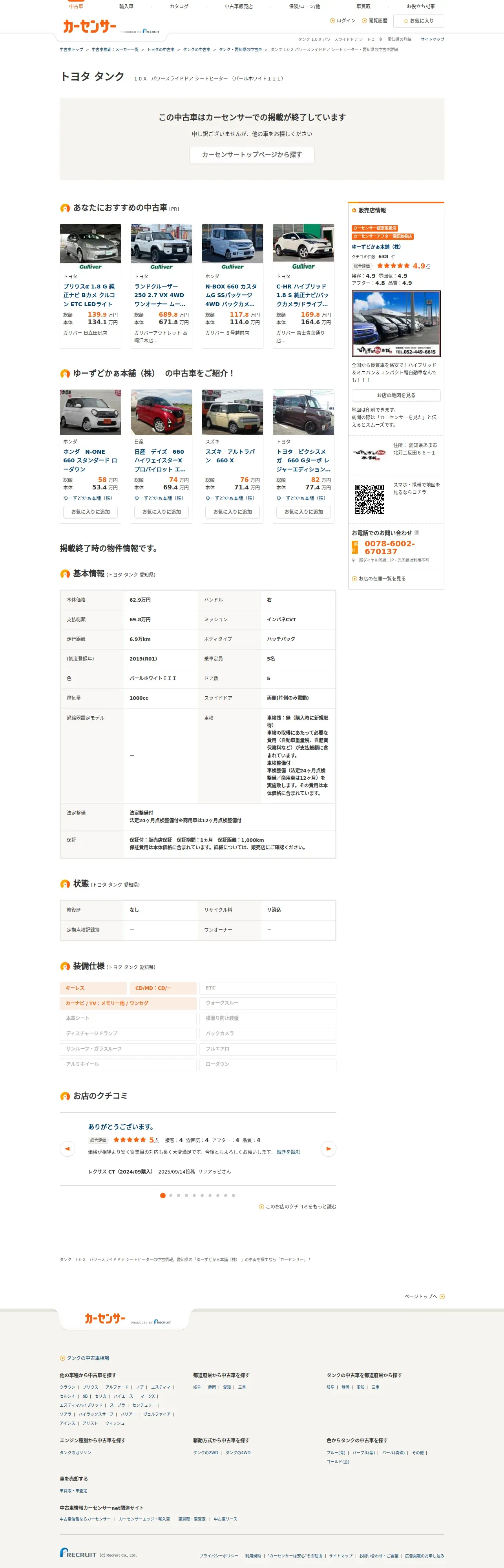Viewport: 504px width, 1568px height.
Task: Open タンクのガソリン link
Action: tap(75, 1452)
